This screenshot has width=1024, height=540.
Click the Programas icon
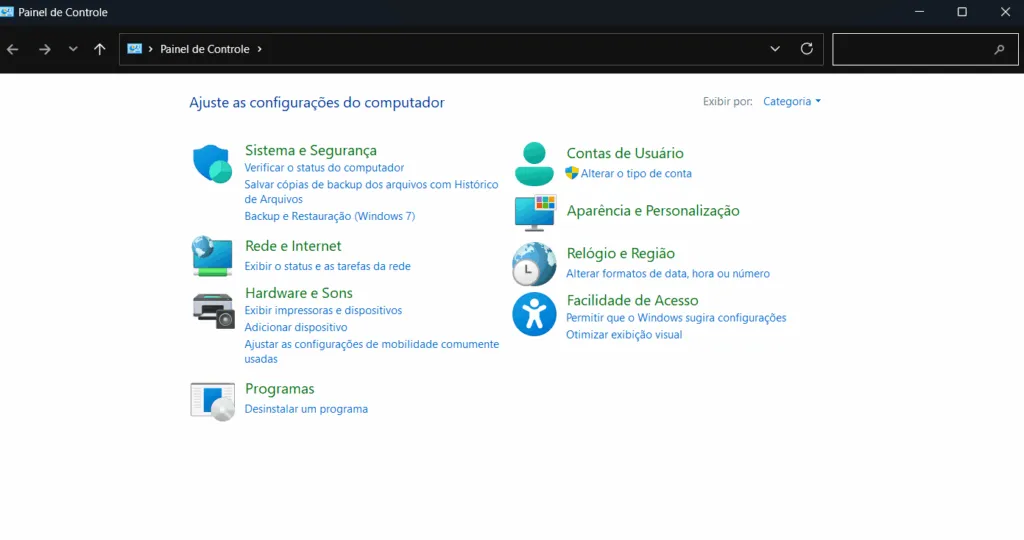click(212, 400)
